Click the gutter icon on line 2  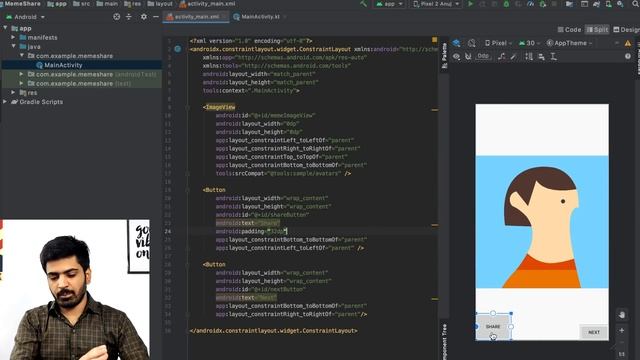coord(178,49)
